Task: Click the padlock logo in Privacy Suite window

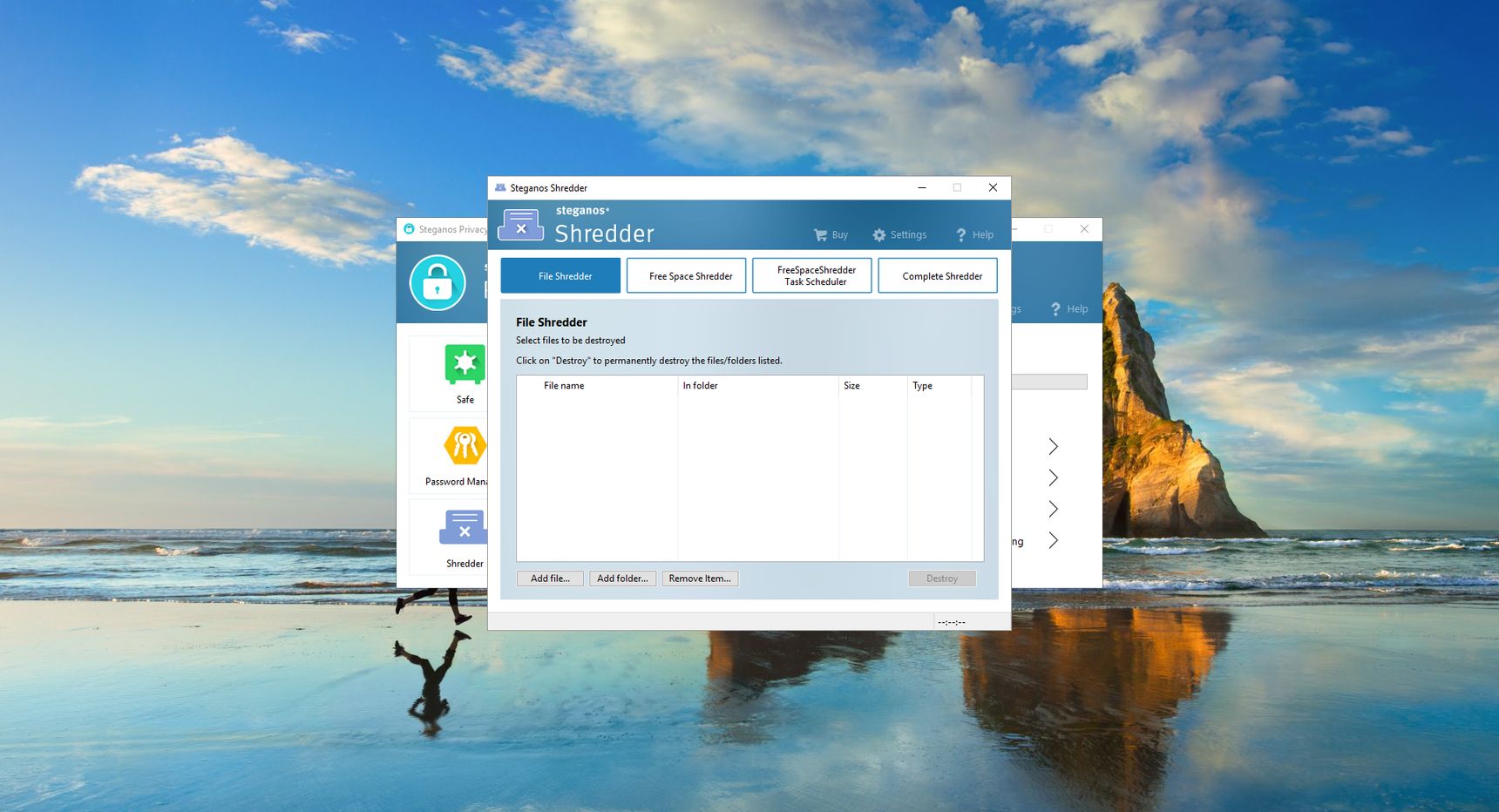Action: click(437, 282)
